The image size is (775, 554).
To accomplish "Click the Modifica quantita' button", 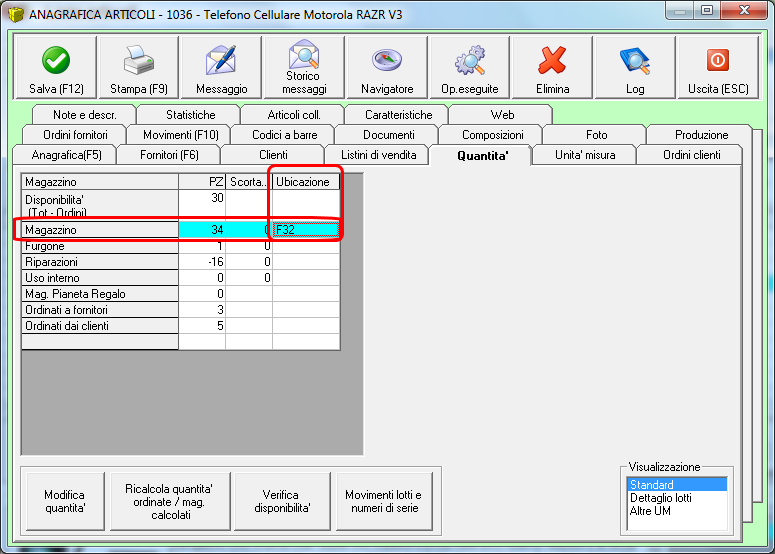I will point(65,501).
